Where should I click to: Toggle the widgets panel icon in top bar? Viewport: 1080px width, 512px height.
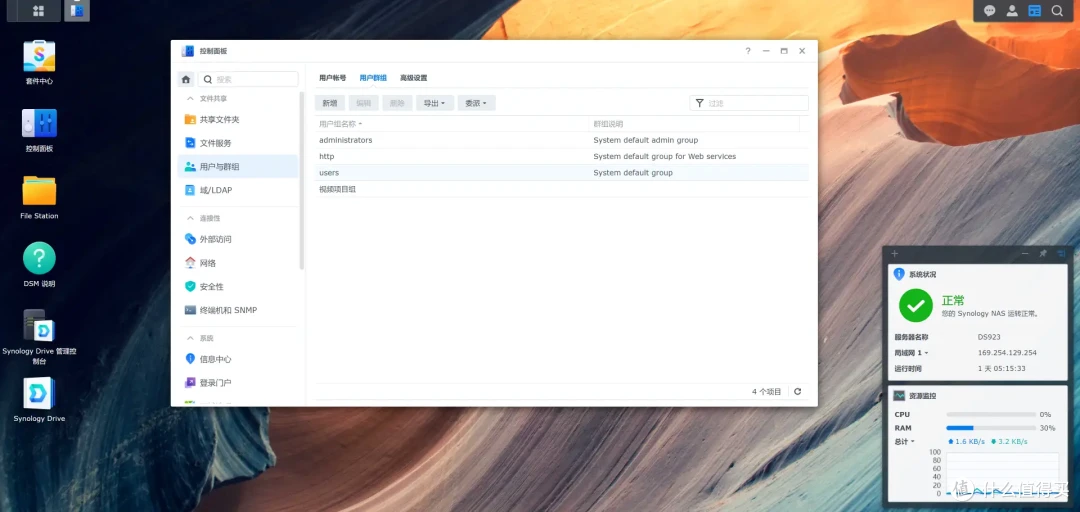1034,10
